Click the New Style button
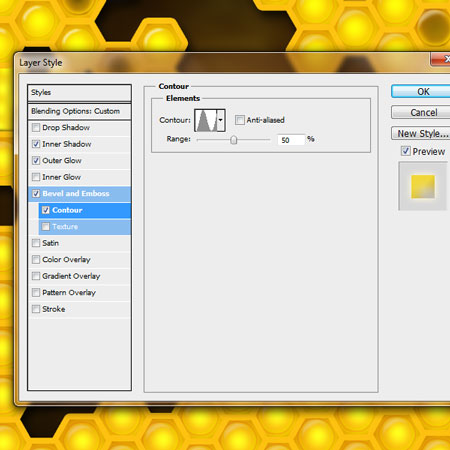 (421, 133)
